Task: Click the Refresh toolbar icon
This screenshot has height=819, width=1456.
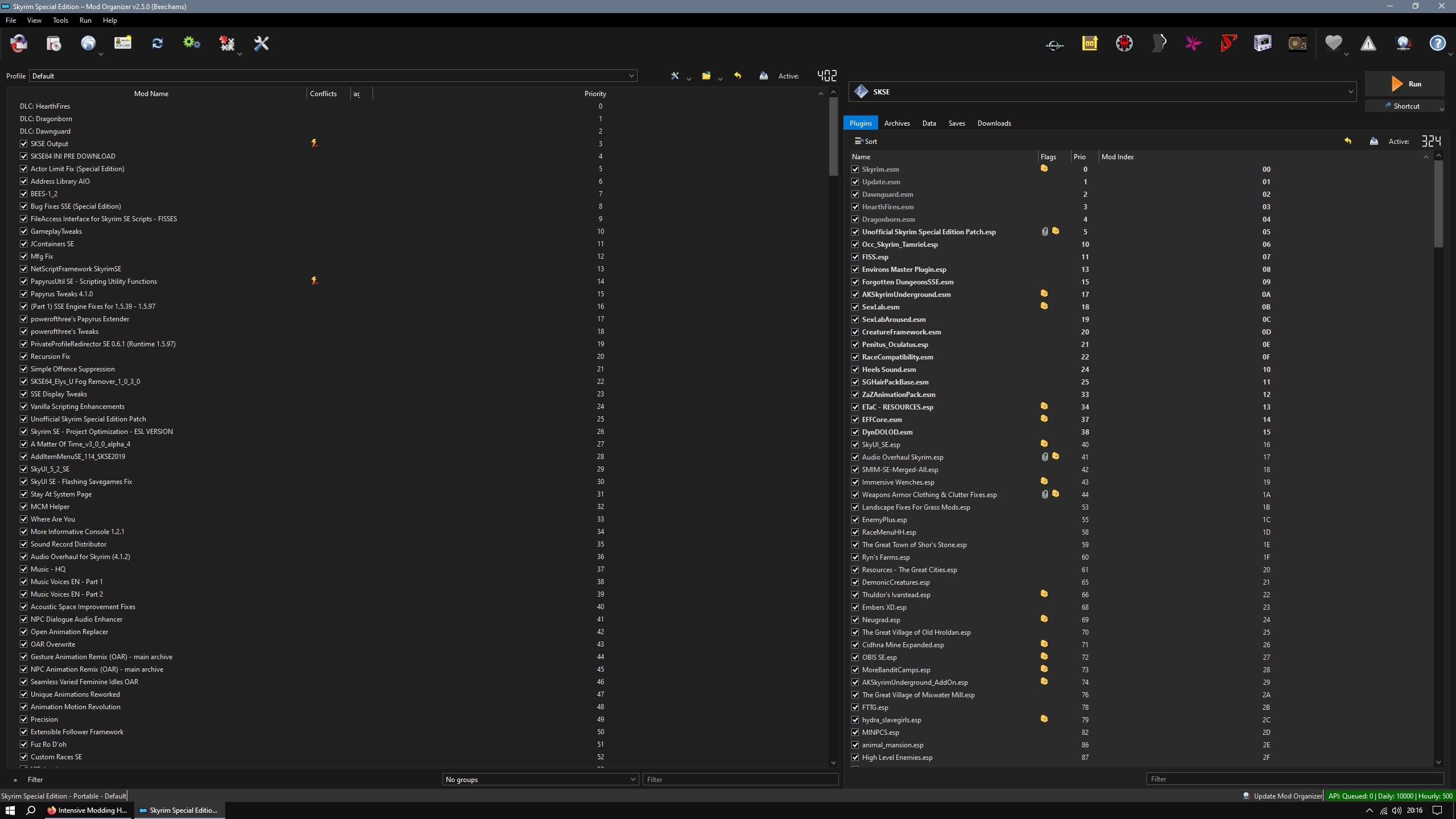Action: point(158,43)
